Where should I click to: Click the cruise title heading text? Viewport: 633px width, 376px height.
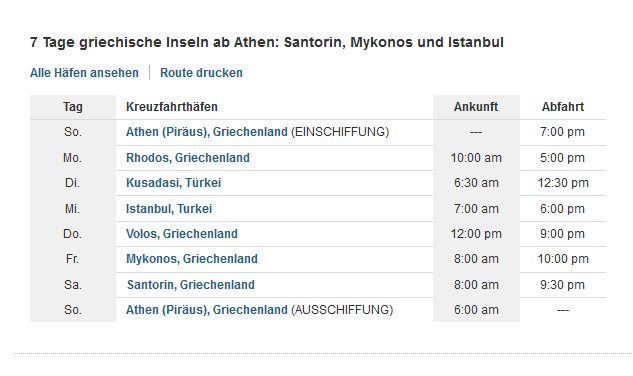(267, 42)
